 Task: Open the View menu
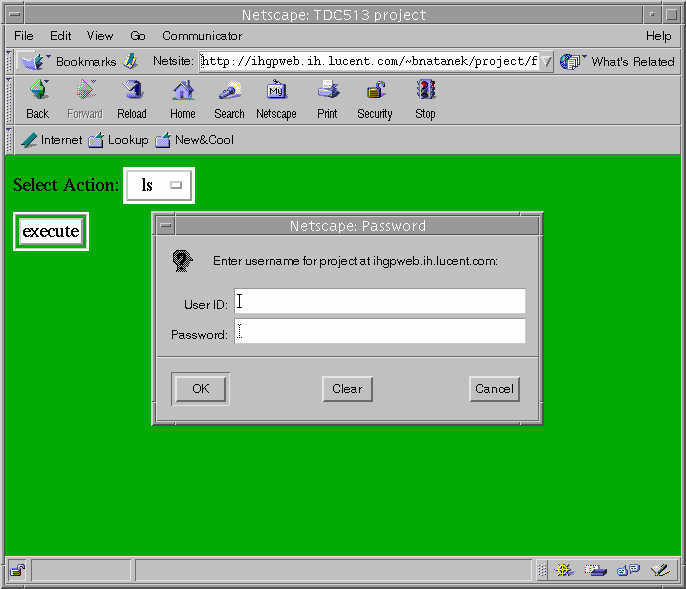pos(100,36)
